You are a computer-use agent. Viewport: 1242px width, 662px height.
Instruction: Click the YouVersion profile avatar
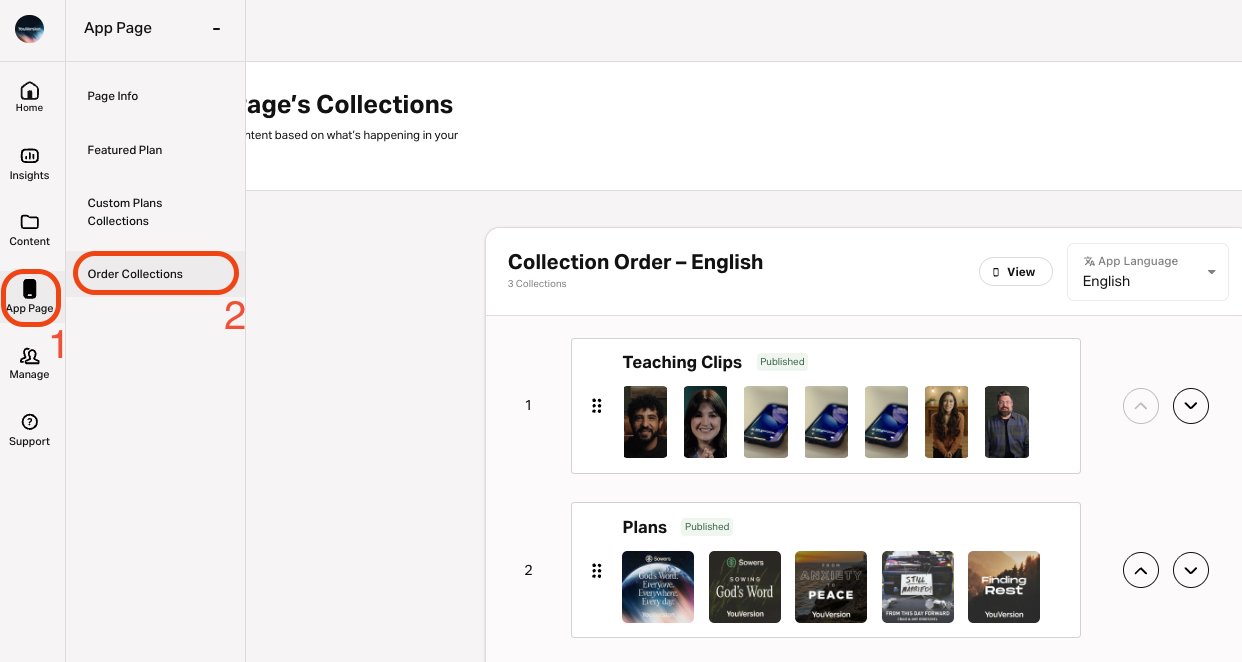coord(29,29)
